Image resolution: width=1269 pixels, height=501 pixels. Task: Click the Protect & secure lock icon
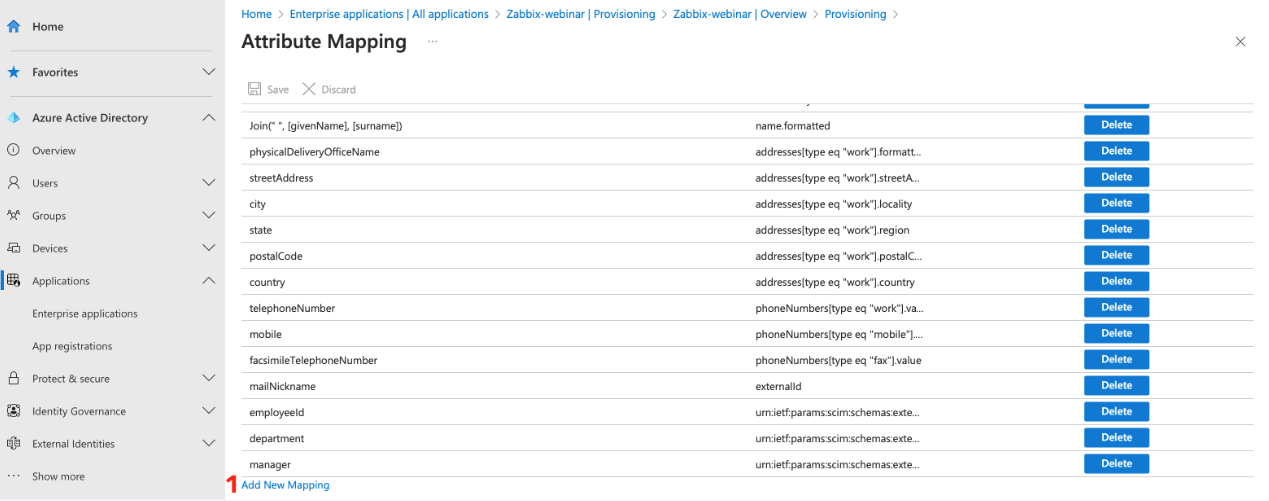14,378
